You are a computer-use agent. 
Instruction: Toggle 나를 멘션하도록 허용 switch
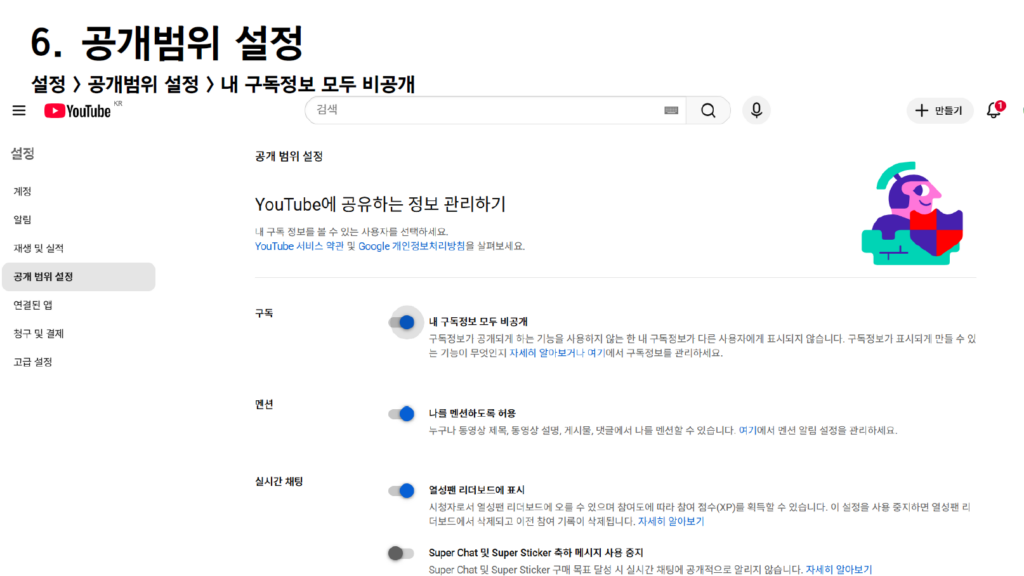(402, 413)
